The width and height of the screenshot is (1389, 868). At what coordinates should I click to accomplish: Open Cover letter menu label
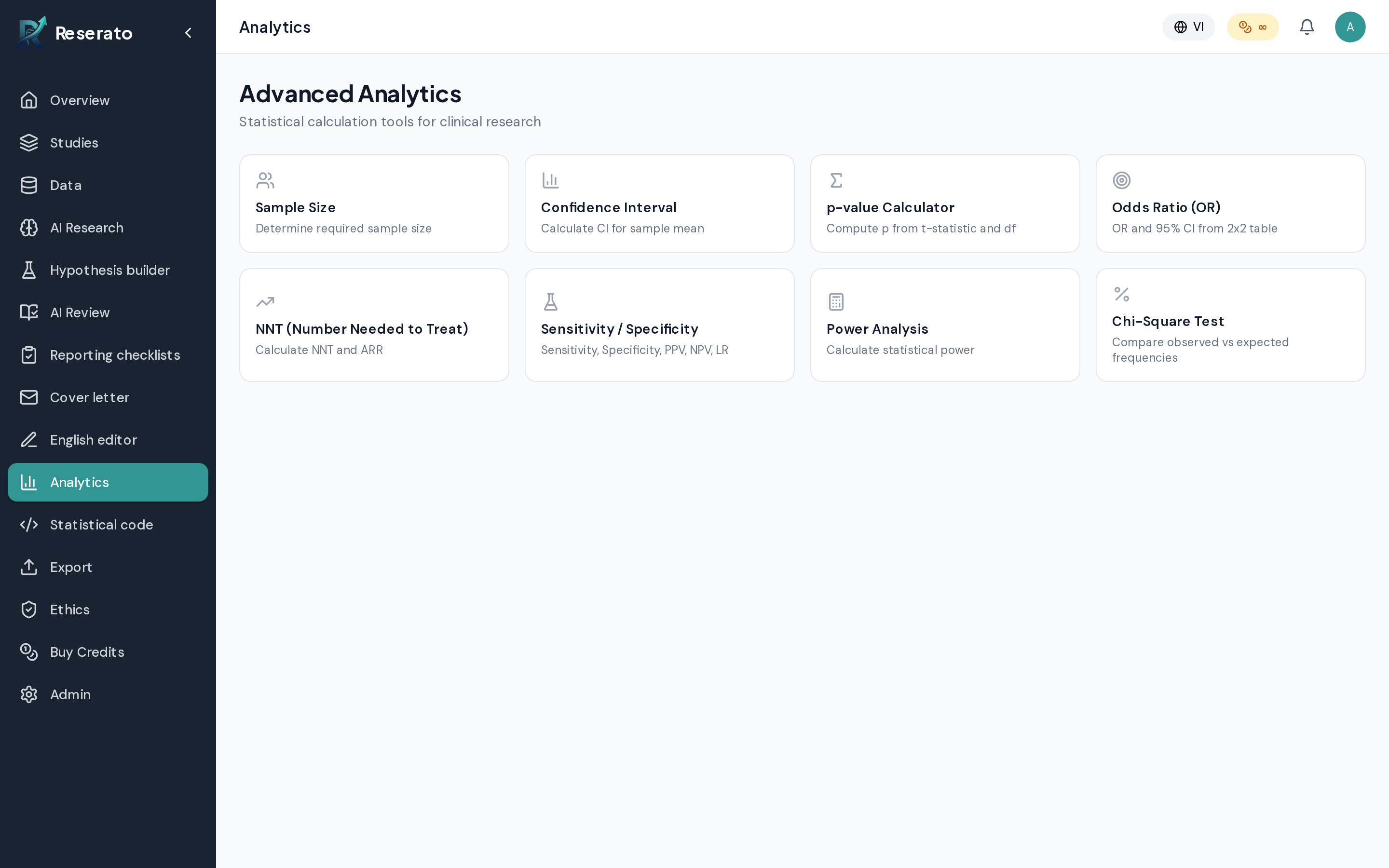(90, 397)
